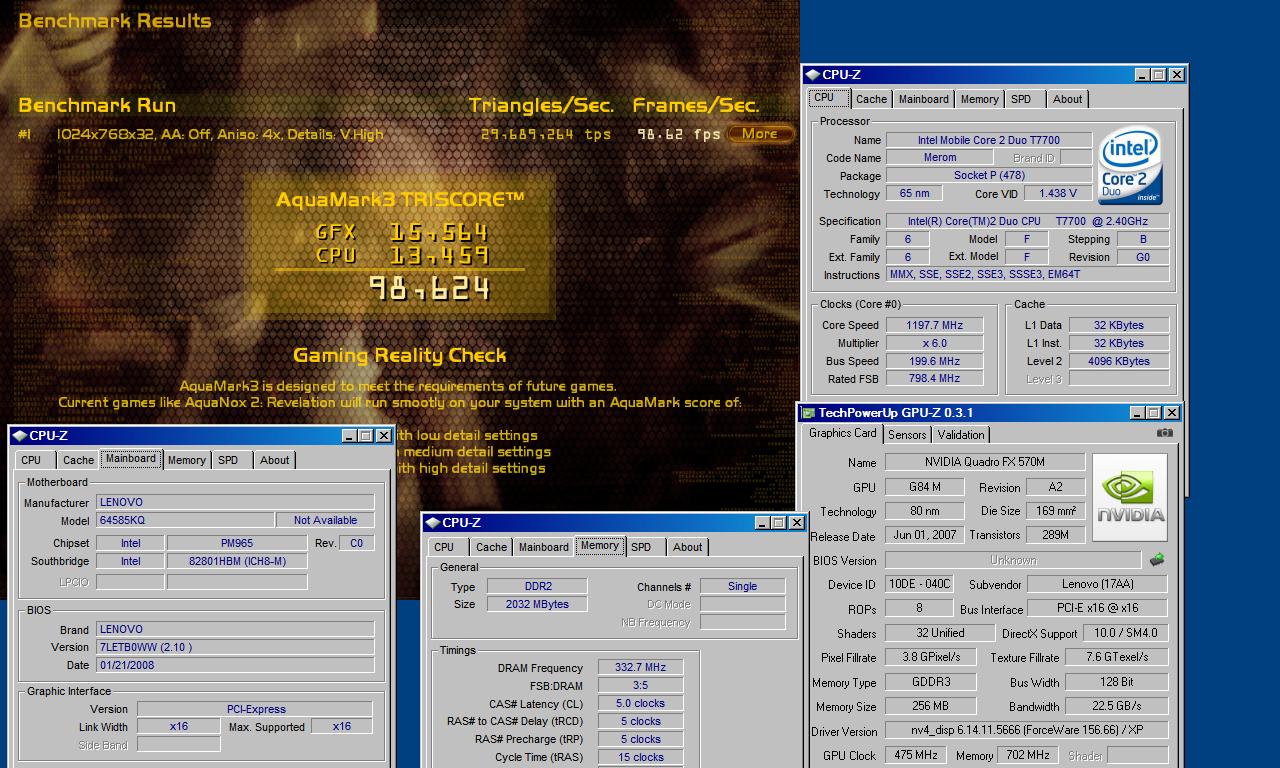Click the More button in AquaMark results
Image resolution: width=1280 pixels, height=768 pixels.
tap(759, 133)
